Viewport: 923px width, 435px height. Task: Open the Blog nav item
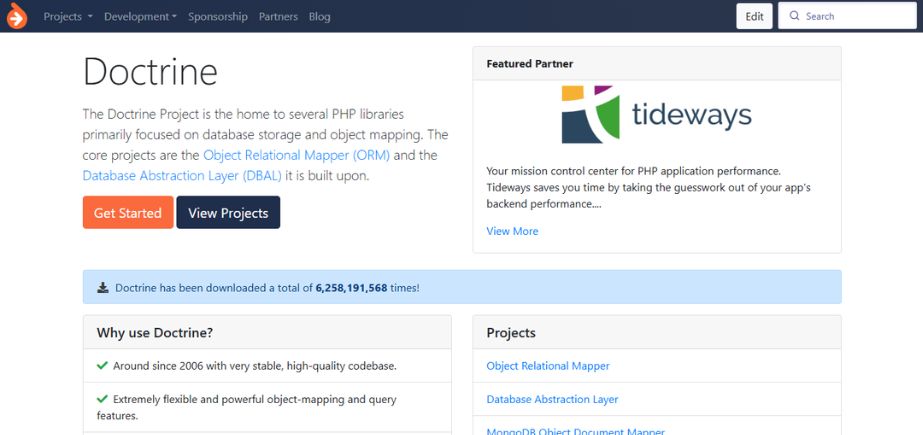tap(320, 16)
